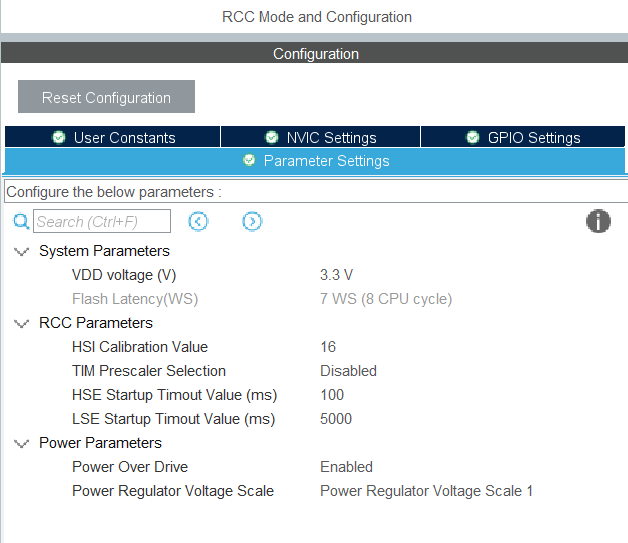Collapse the Power Parameters group
This screenshot has width=628, height=543.
(21, 444)
